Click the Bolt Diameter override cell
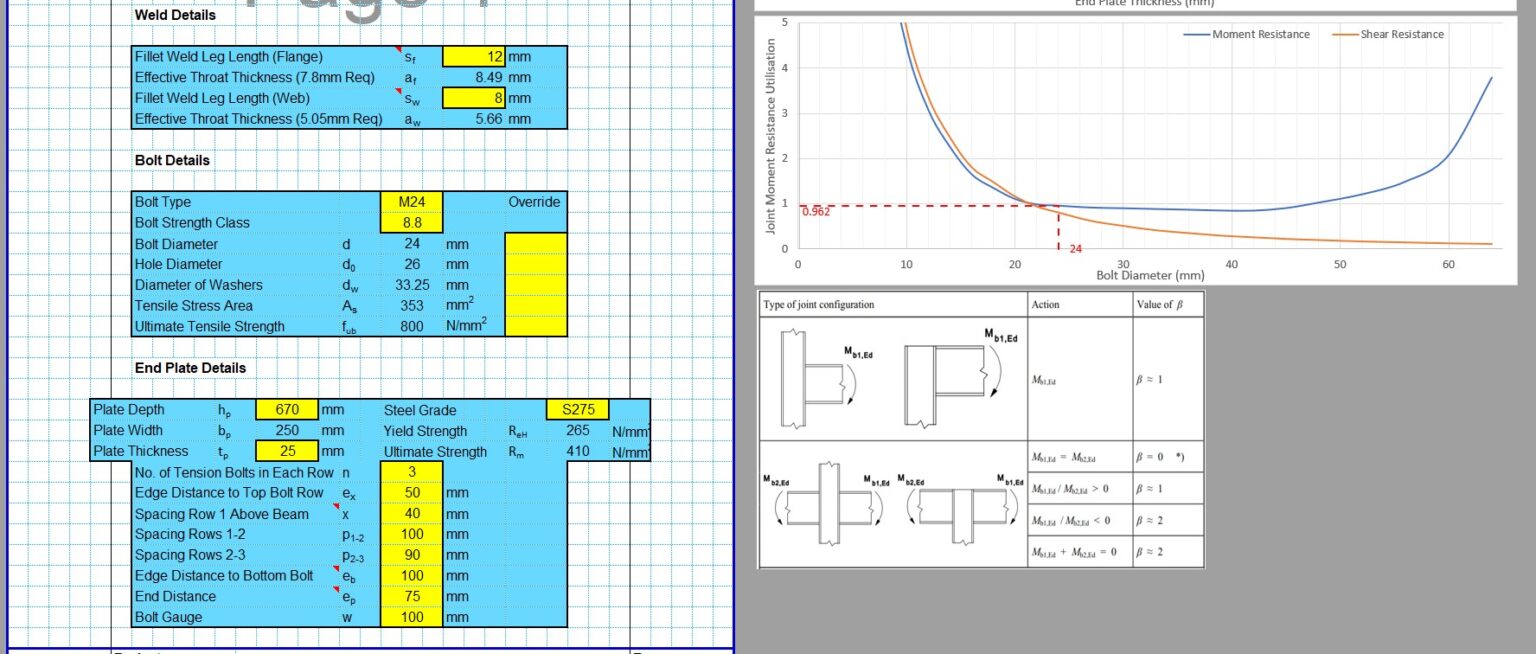Image resolution: width=1536 pixels, height=654 pixels. pos(536,243)
